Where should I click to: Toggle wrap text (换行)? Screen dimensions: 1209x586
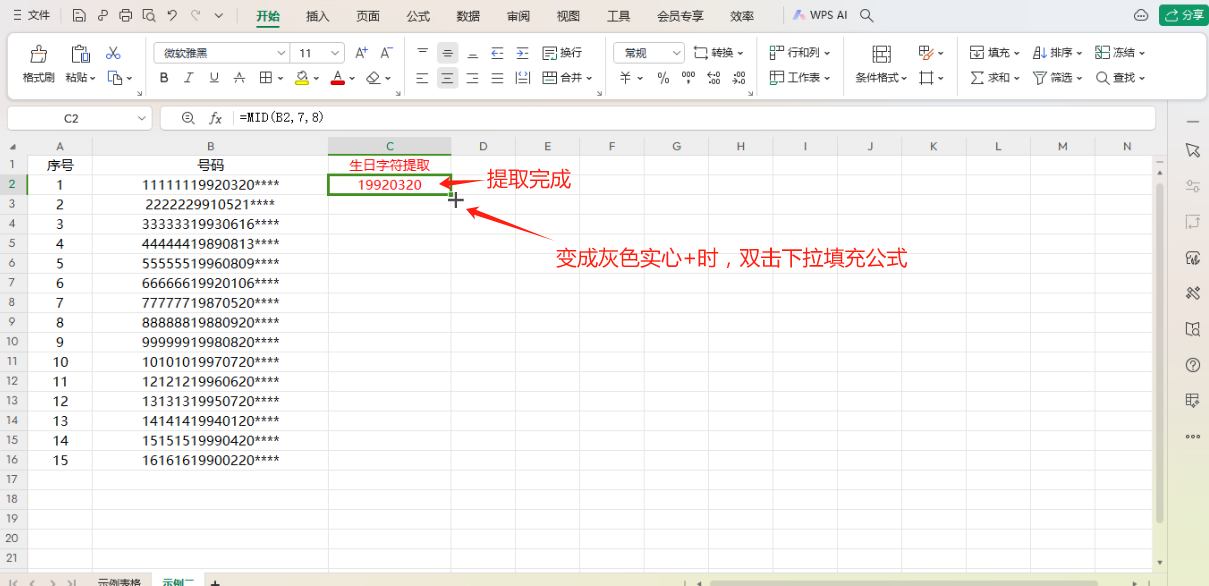click(x=562, y=53)
